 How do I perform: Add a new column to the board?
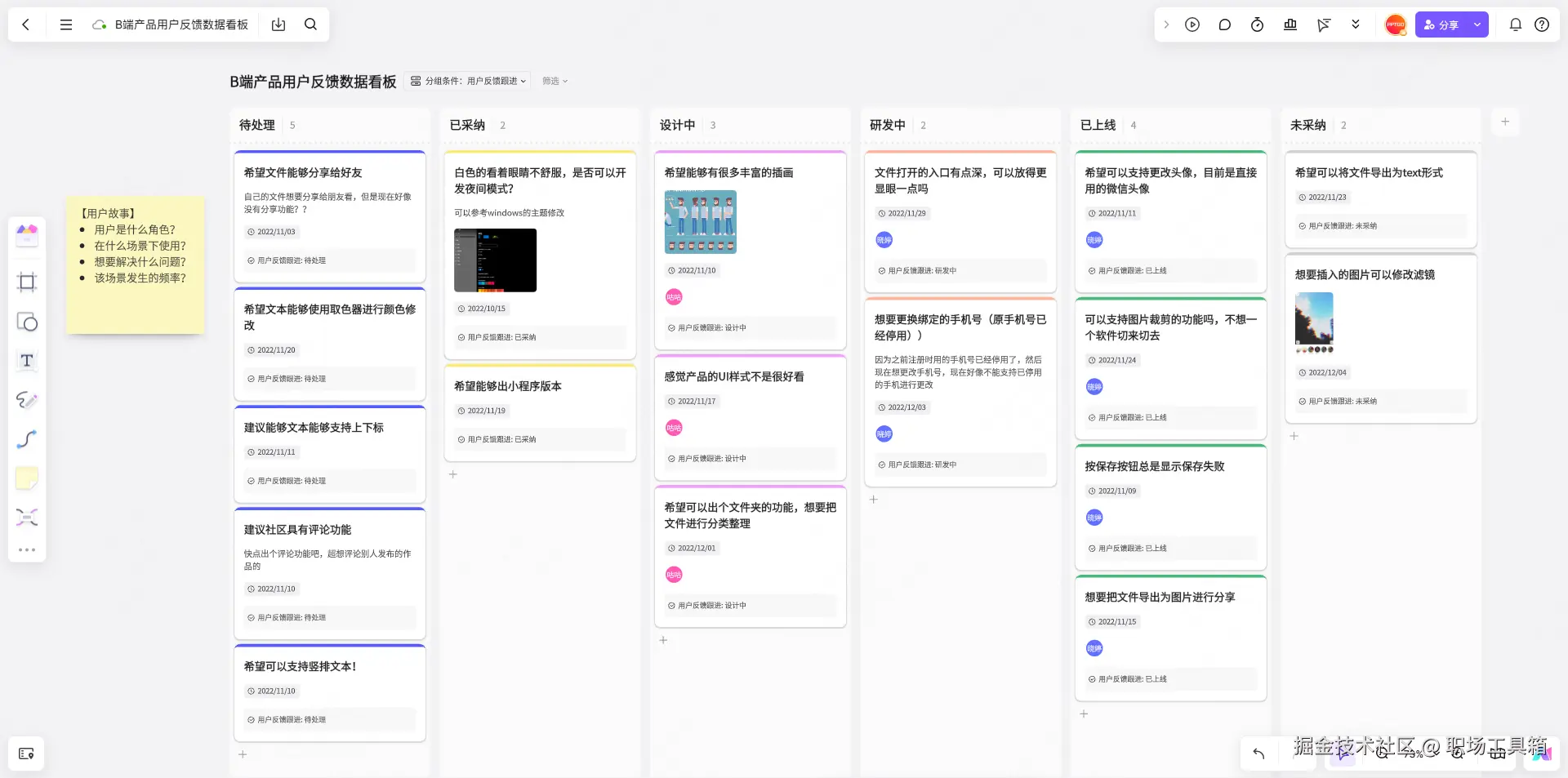[x=1505, y=122]
